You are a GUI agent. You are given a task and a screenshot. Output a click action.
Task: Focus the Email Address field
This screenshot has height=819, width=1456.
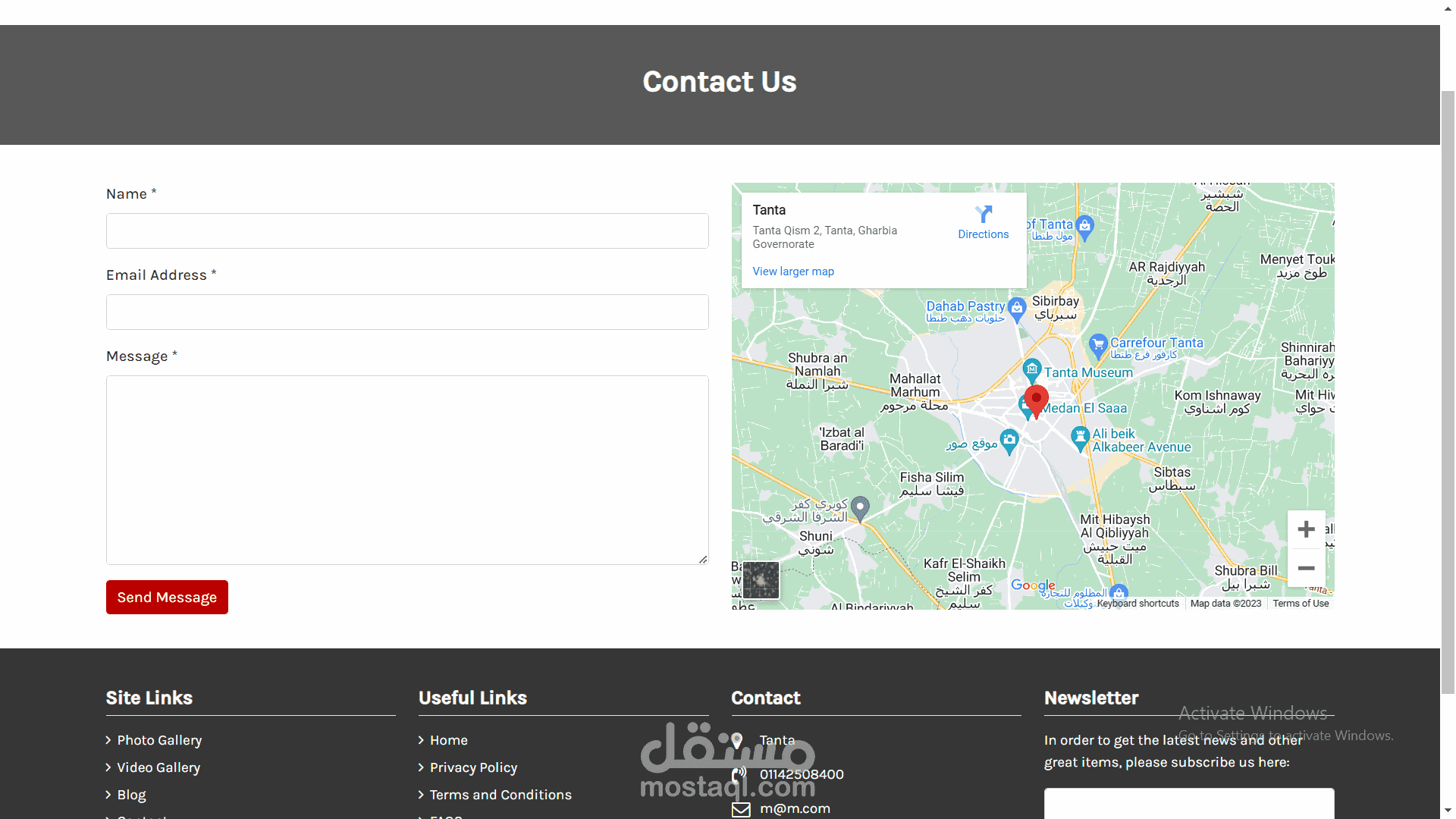tap(407, 312)
